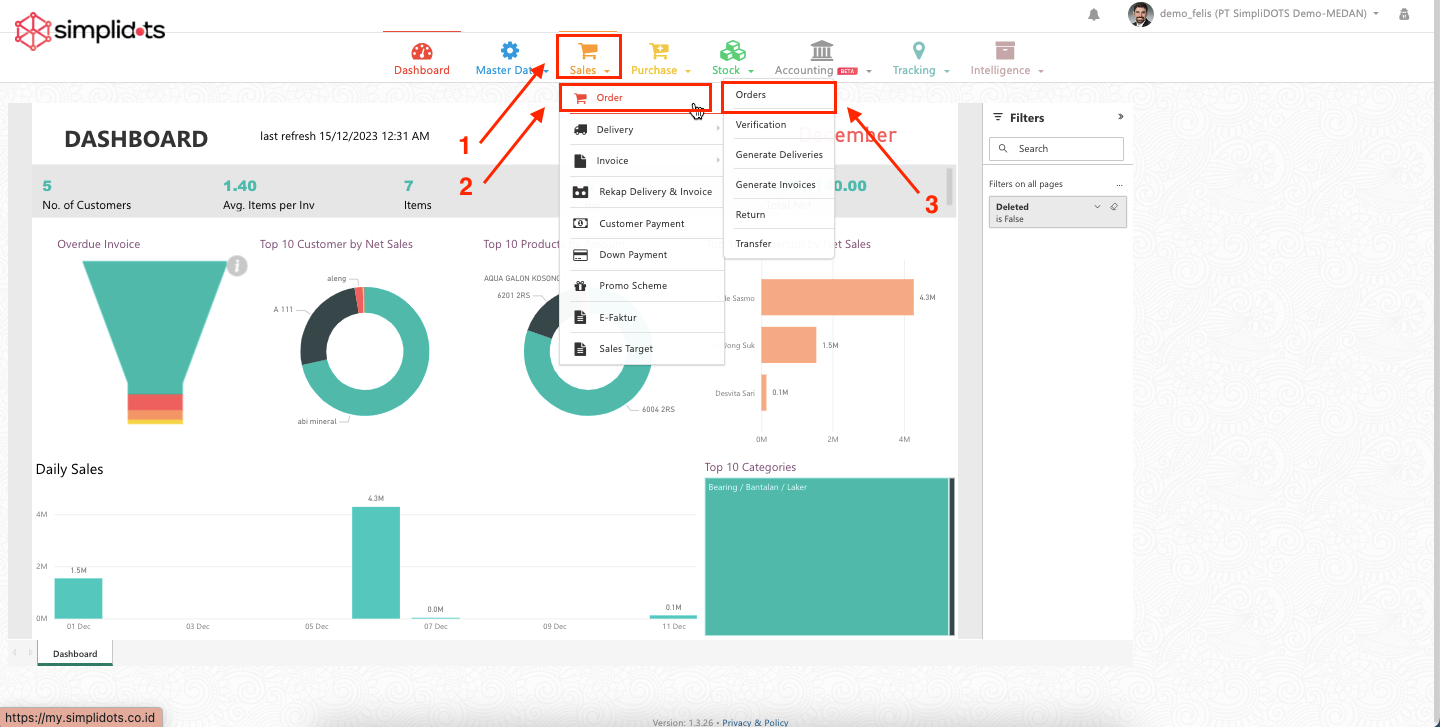Select Generate Invoices submenu item
Image resolution: width=1440 pixels, height=727 pixels.
pos(775,185)
